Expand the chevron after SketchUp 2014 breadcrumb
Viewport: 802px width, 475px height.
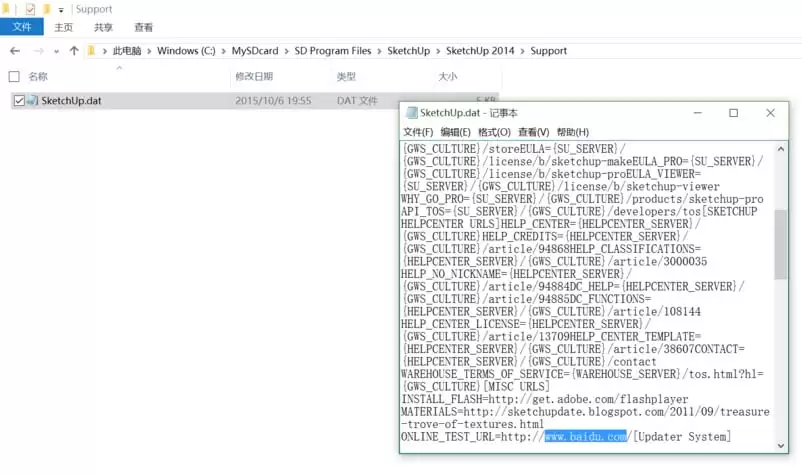pos(523,51)
